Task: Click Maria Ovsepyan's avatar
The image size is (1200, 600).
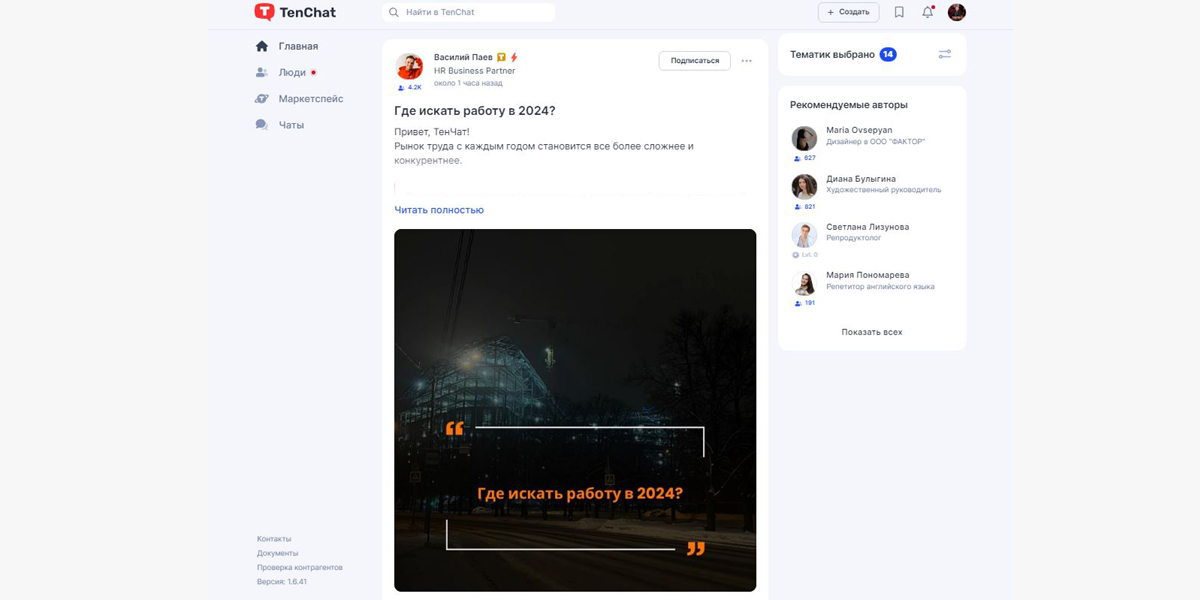Action: click(804, 138)
